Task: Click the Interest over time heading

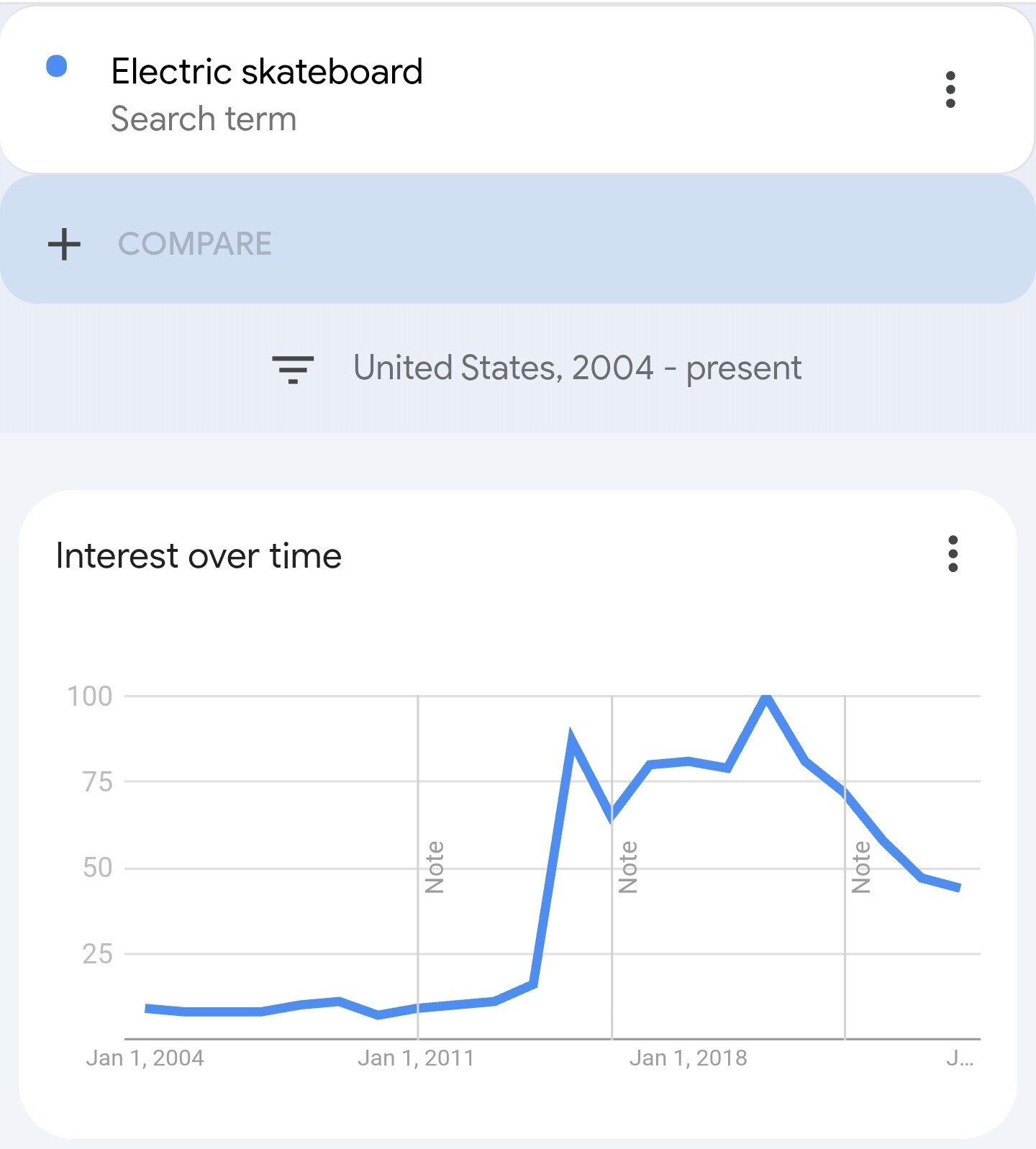Action: (199, 556)
